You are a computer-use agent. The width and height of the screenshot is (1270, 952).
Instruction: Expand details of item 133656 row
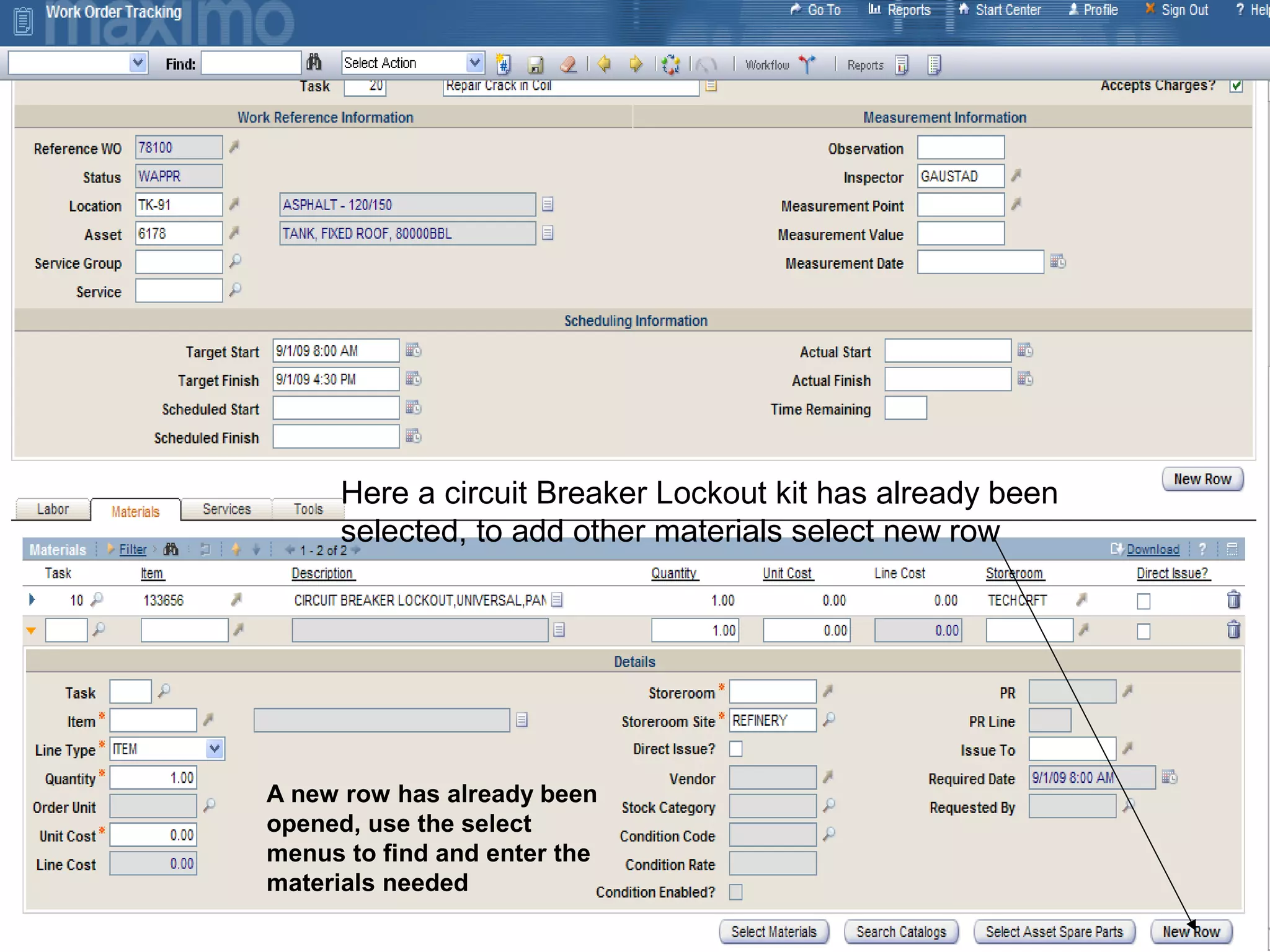tap(32, 599)
